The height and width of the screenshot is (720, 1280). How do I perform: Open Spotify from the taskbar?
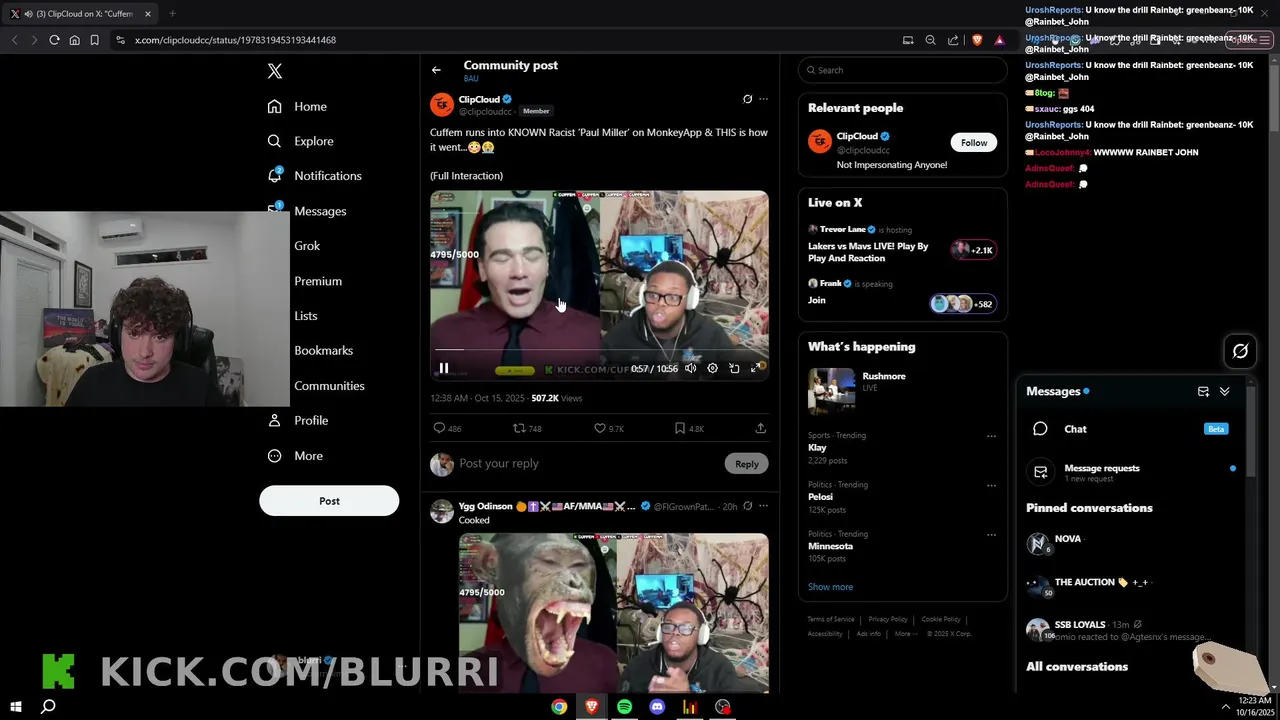click(x=624, y=707)
